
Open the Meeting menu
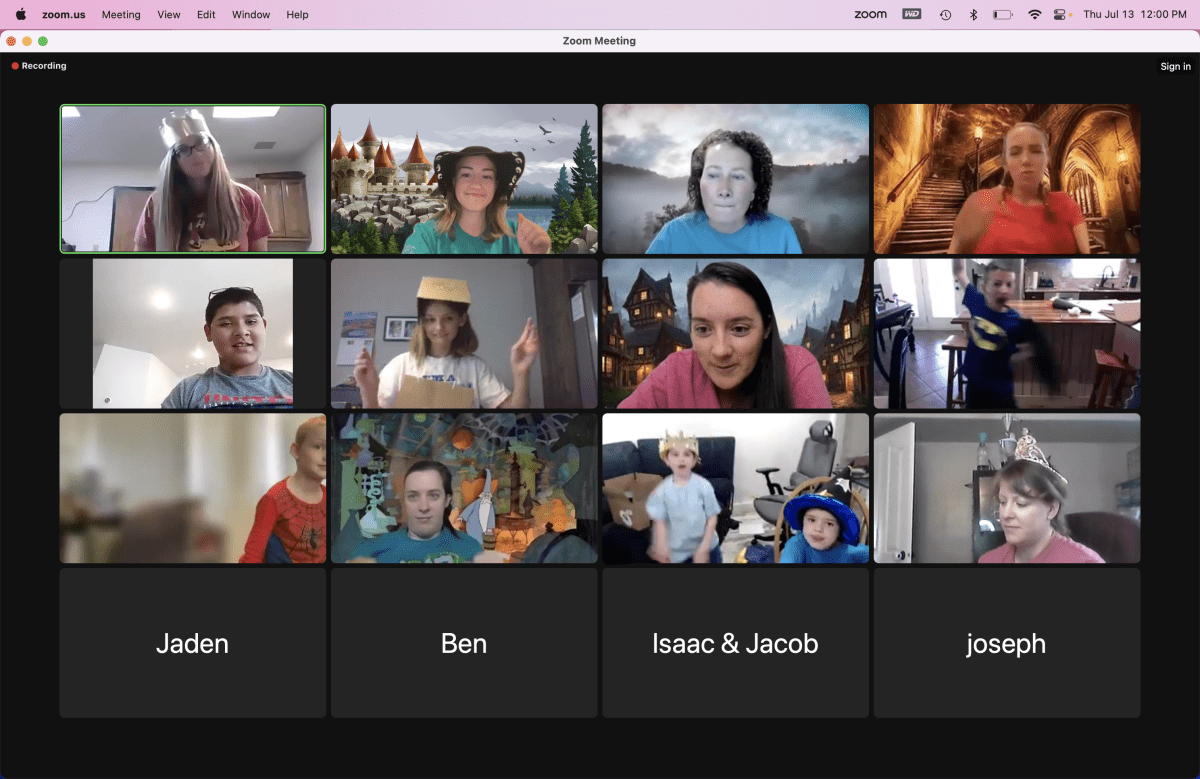[x=121, y=15]
